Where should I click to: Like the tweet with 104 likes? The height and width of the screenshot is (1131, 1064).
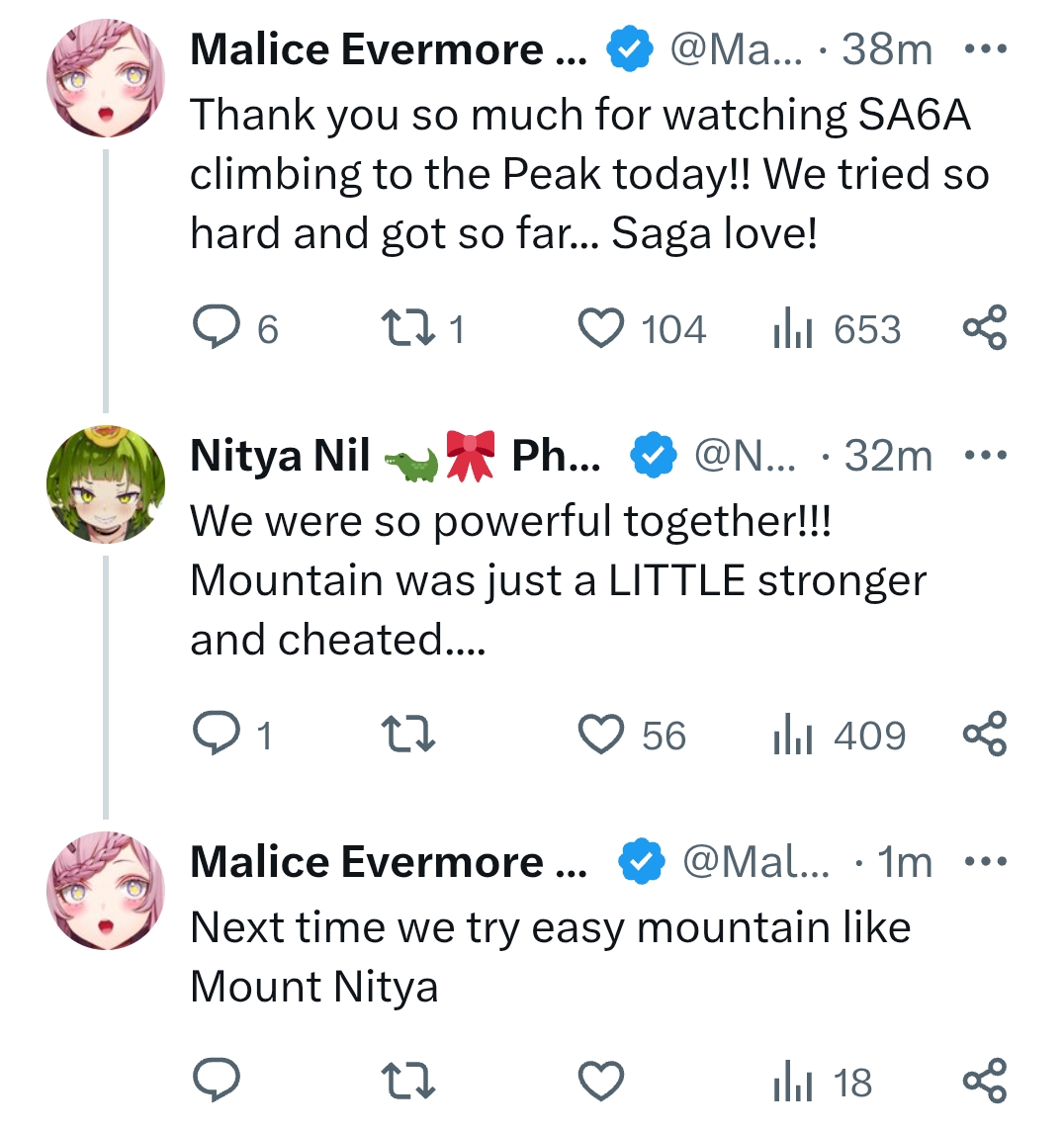coord(601,329)
